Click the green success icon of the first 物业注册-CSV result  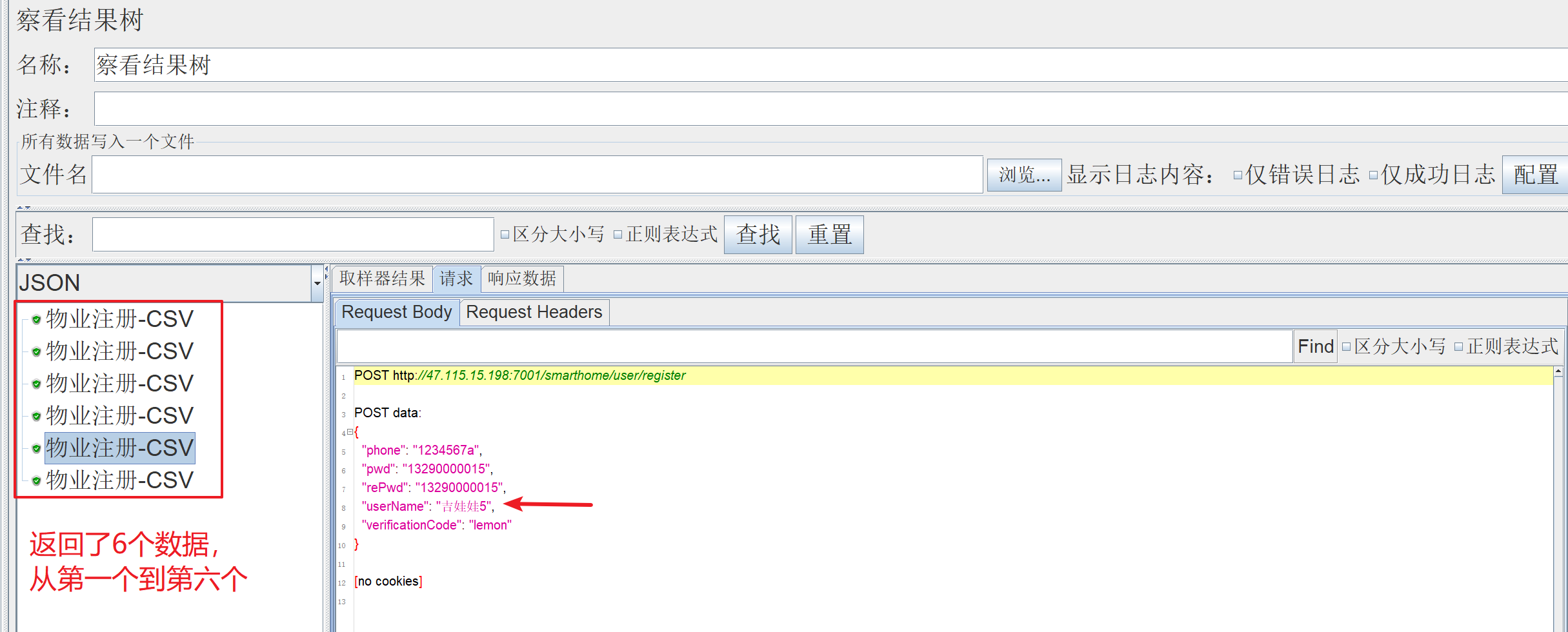(x=36, y=319)
